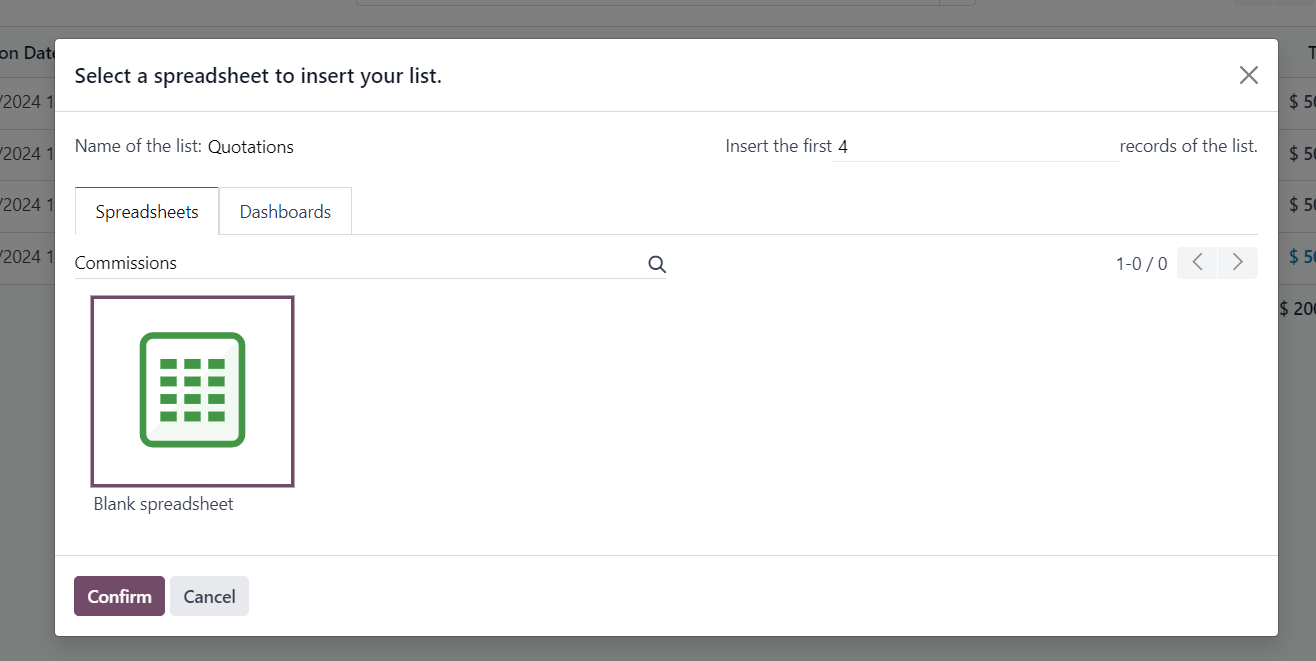The width and height of the screenshot is (1316, 661).
Task: Click the partially hidden Date column header
Action: point(27,52)
